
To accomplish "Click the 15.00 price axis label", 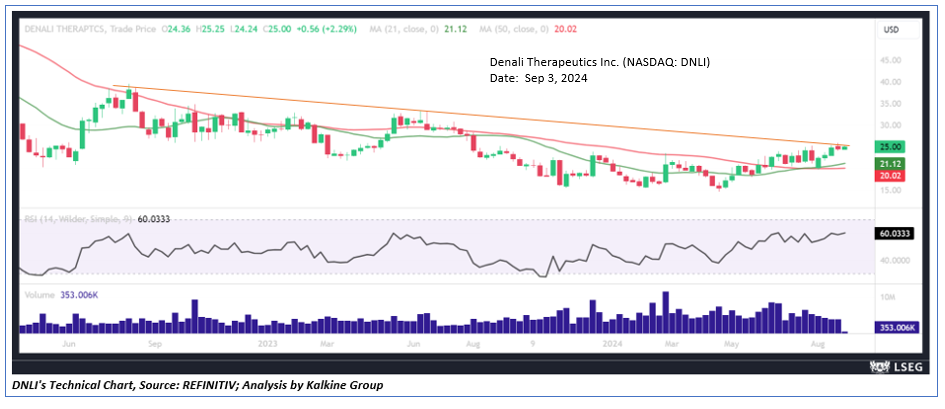I will (890, 190).
